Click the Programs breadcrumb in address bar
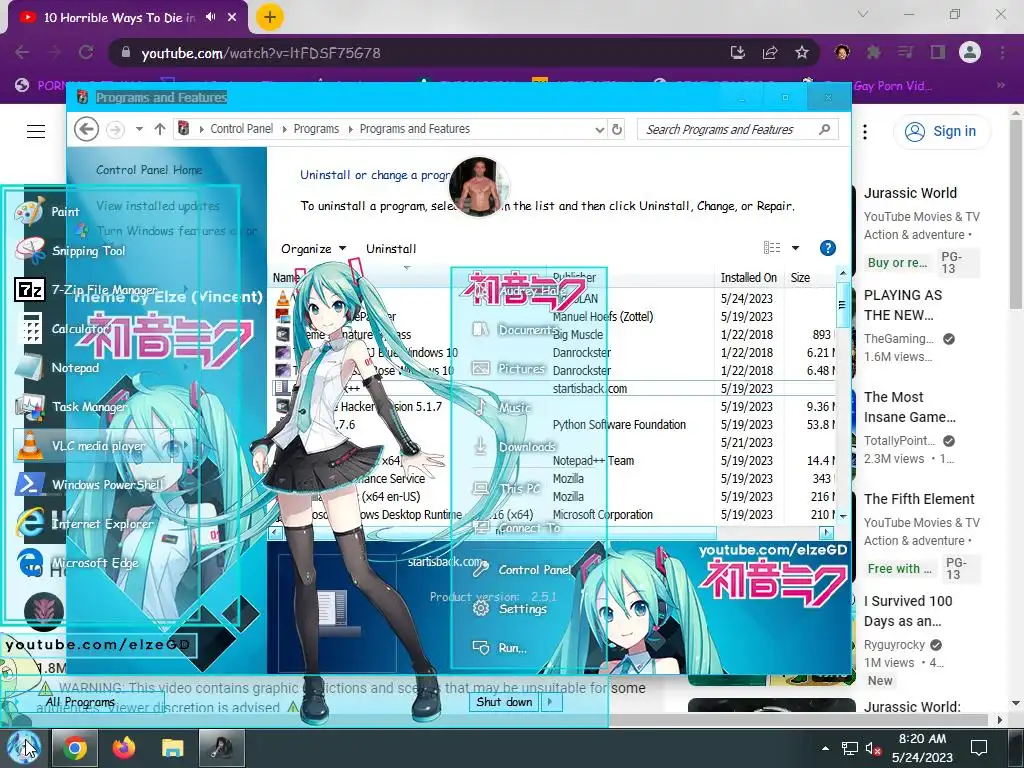Screen dimensions: 1024x768 [x=316, y=129]
